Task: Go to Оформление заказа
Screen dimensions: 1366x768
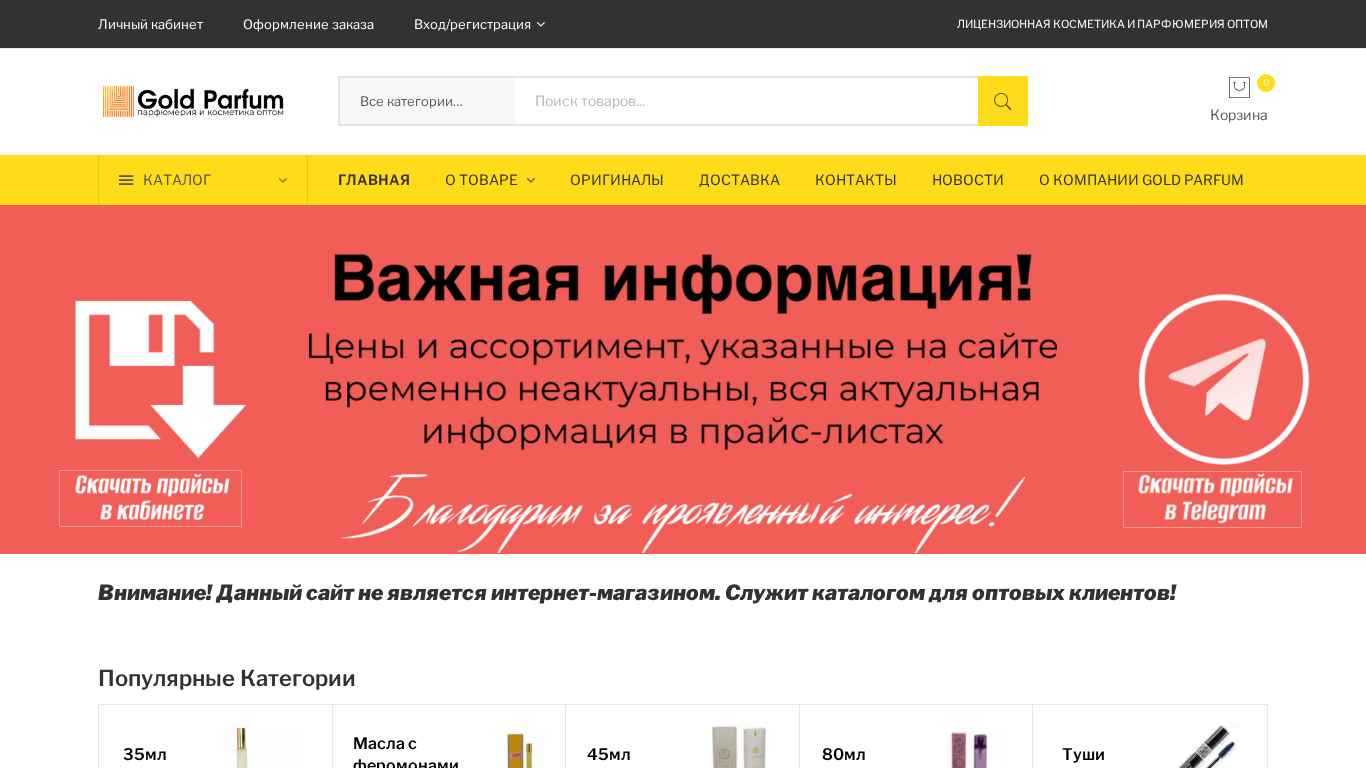Action: point(308,24)
